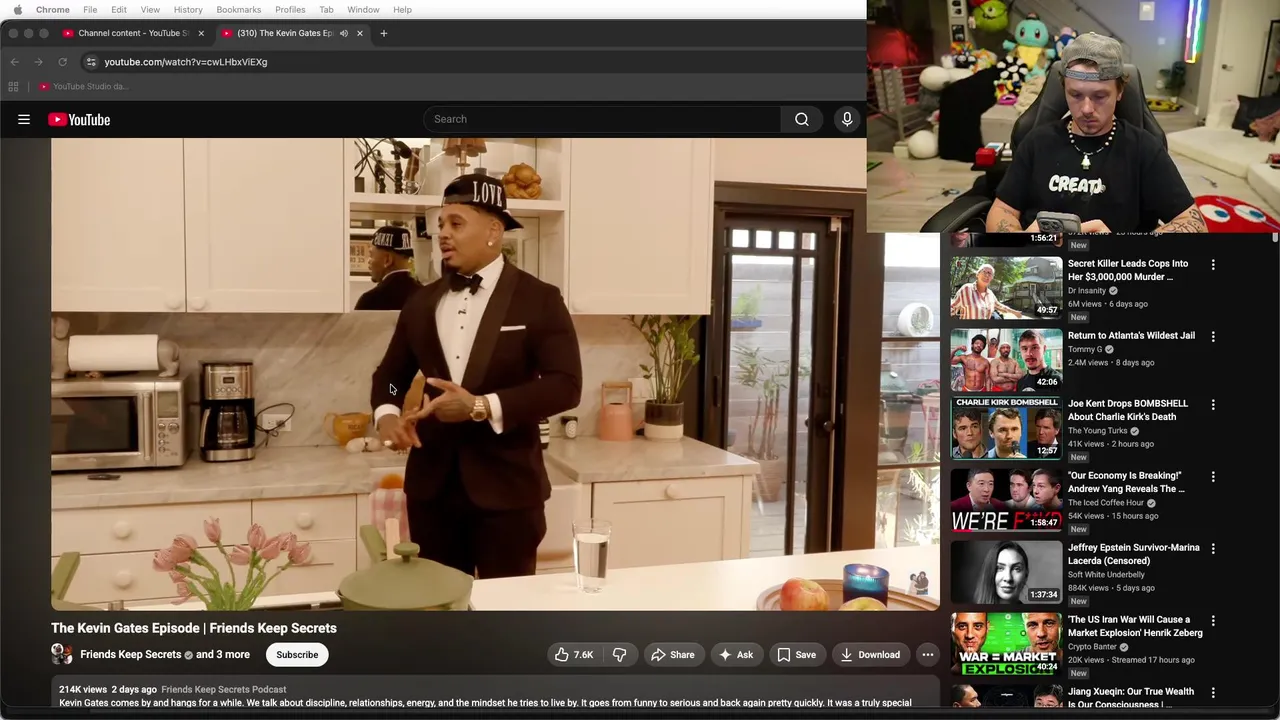The width and height of the screenshot is (1280, 720).
Task: Open the YouTube Studio bookmark
Action: coord(84,86)
